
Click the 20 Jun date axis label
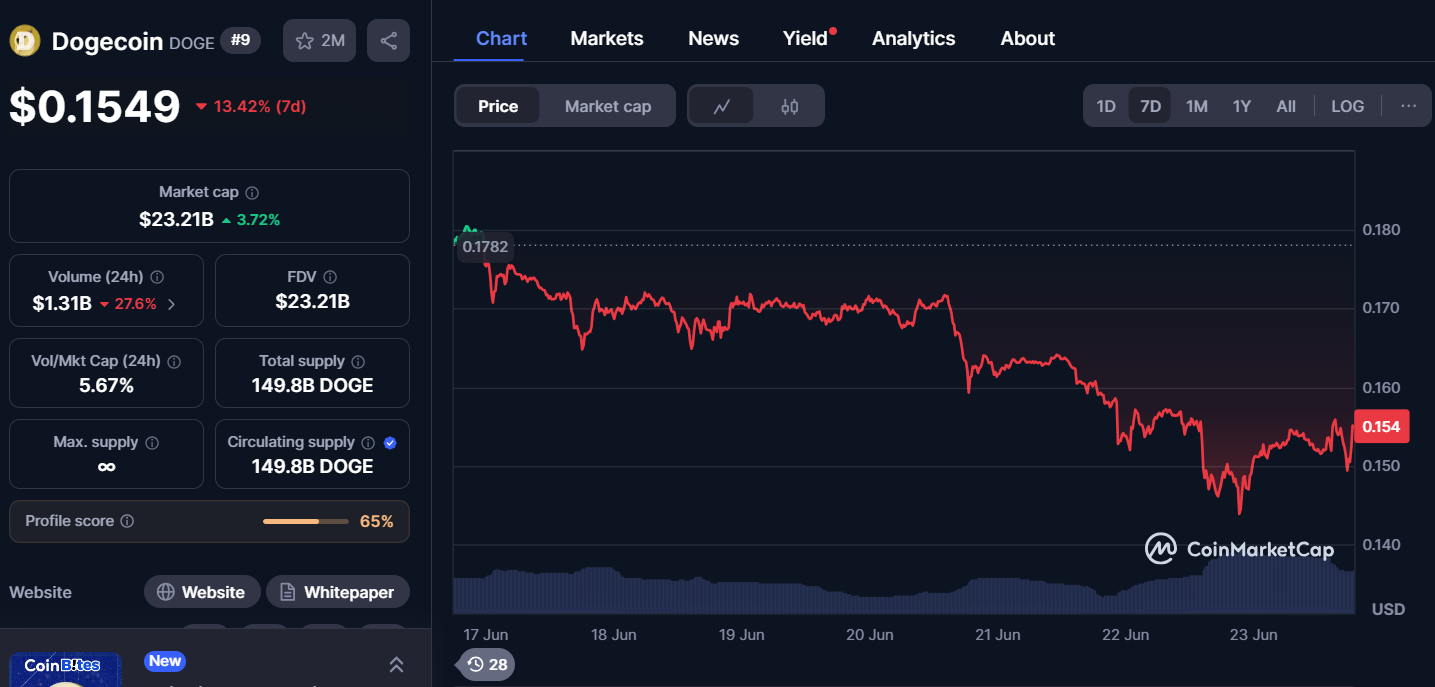pyautogui.click(x=869, y=635)
